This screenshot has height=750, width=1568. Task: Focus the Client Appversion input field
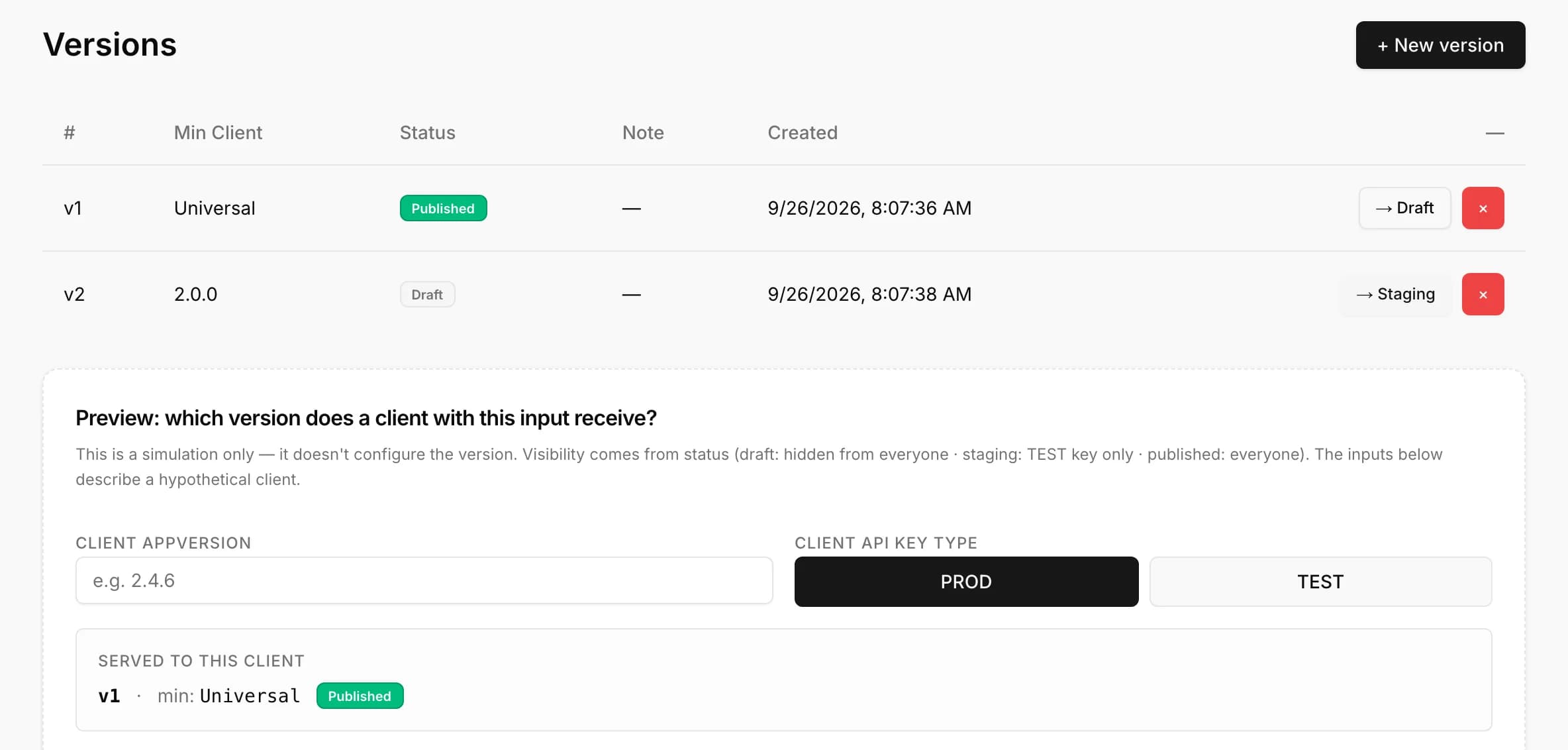pos(424,580)
